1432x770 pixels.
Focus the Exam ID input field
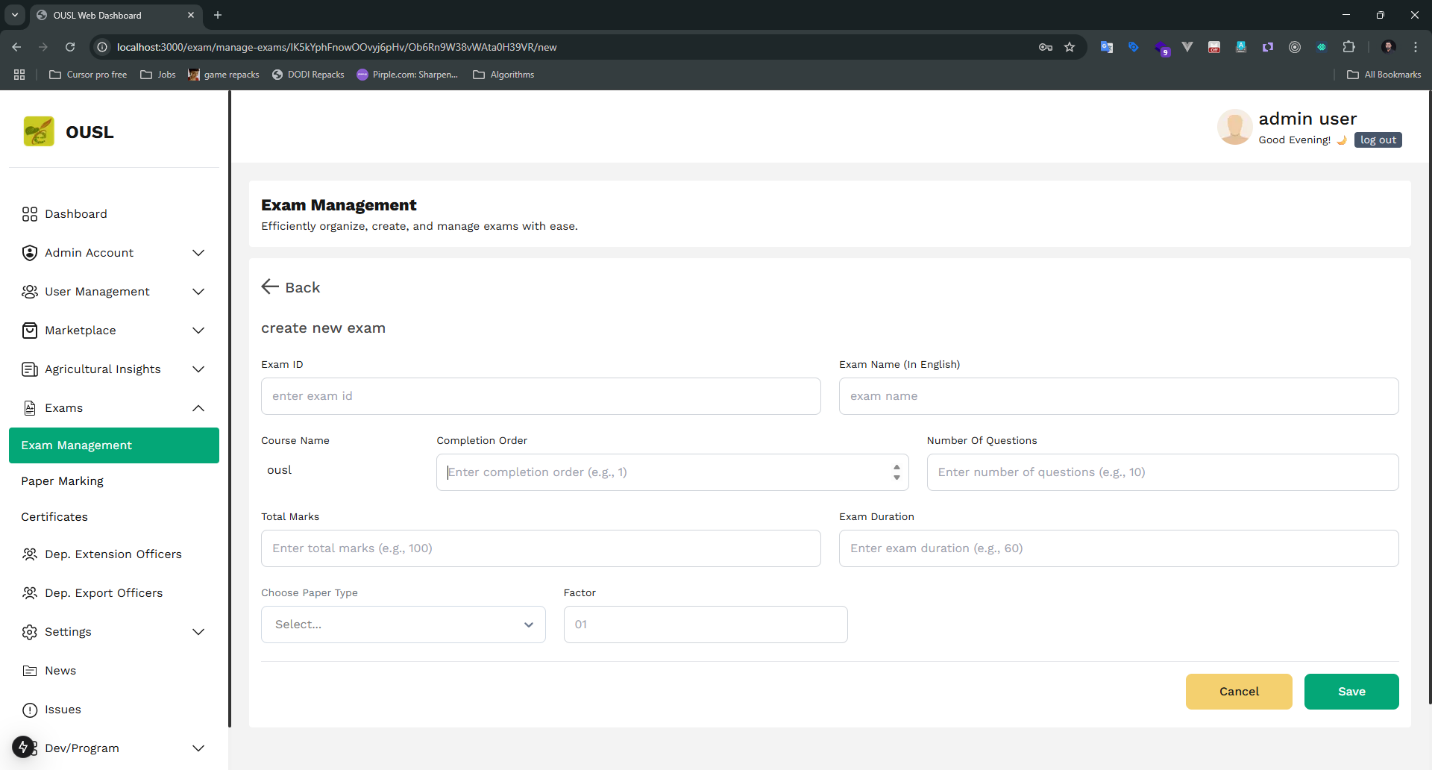(540, 396)
